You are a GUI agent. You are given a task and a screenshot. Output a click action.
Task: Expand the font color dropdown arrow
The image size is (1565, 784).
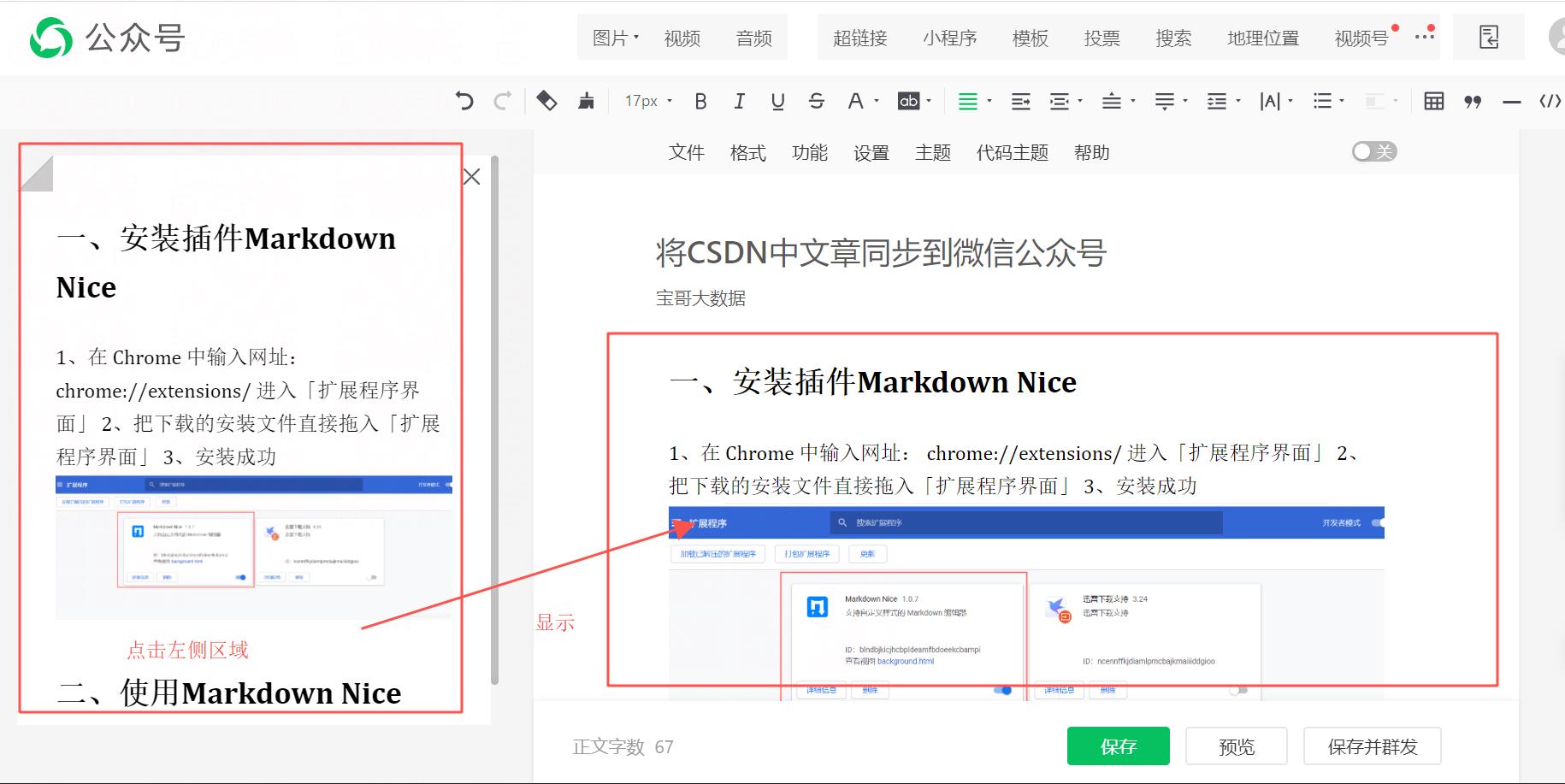pyautogui.click(x=877, y=101)
